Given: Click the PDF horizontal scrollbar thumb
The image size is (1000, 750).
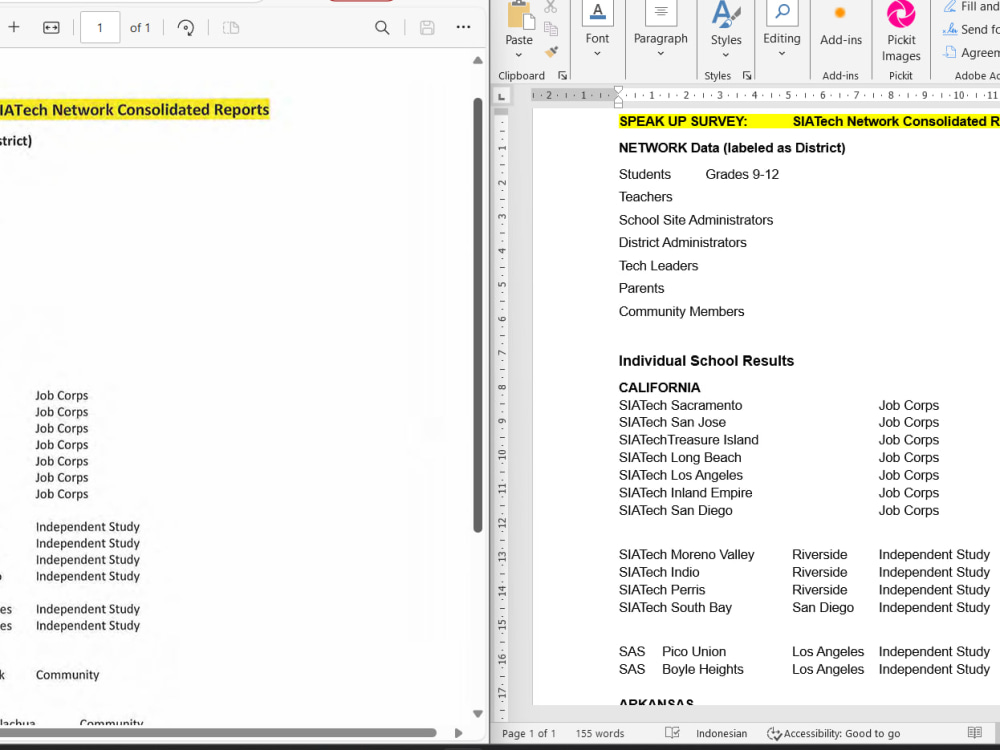Looking at the screenshot, I should 217,733.
